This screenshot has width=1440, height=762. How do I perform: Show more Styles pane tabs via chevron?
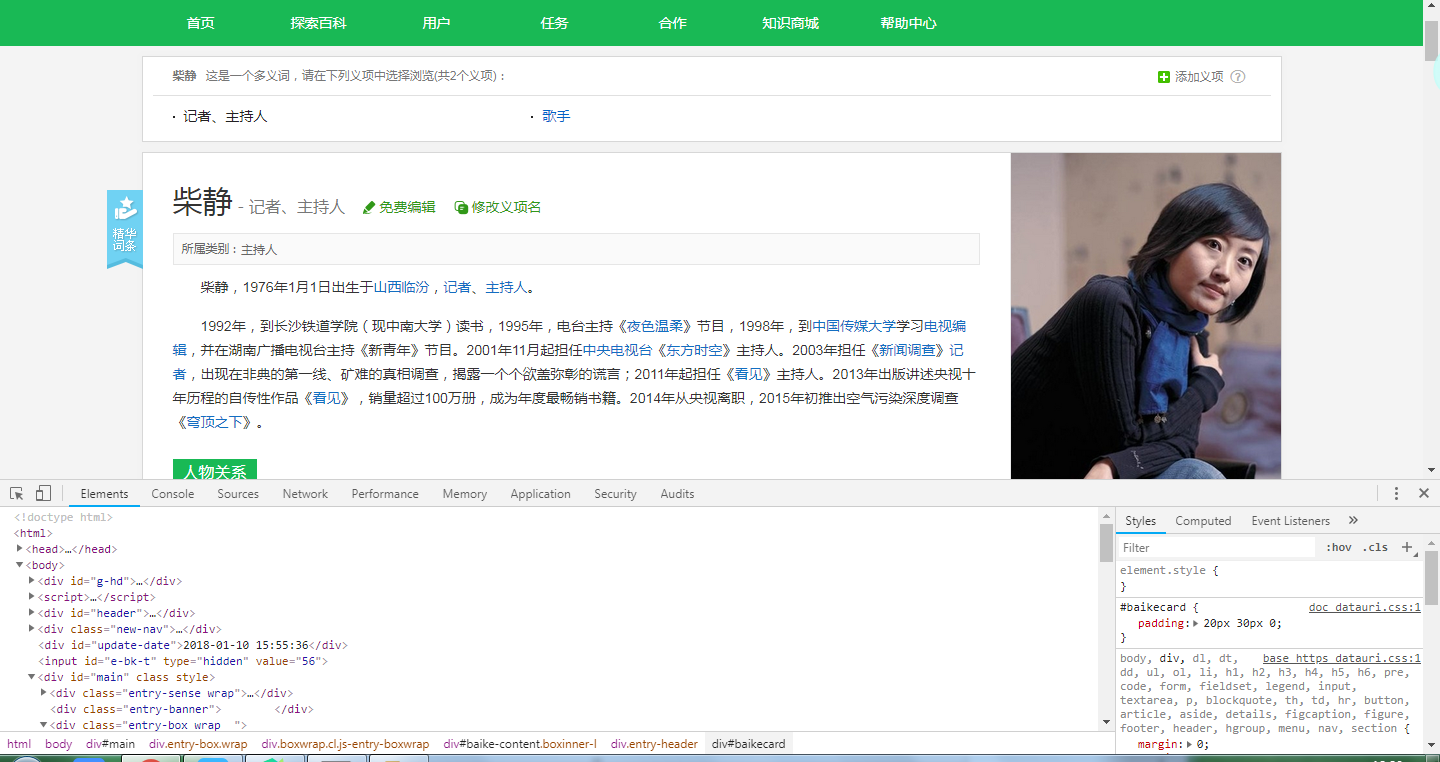click(1353, 521)
